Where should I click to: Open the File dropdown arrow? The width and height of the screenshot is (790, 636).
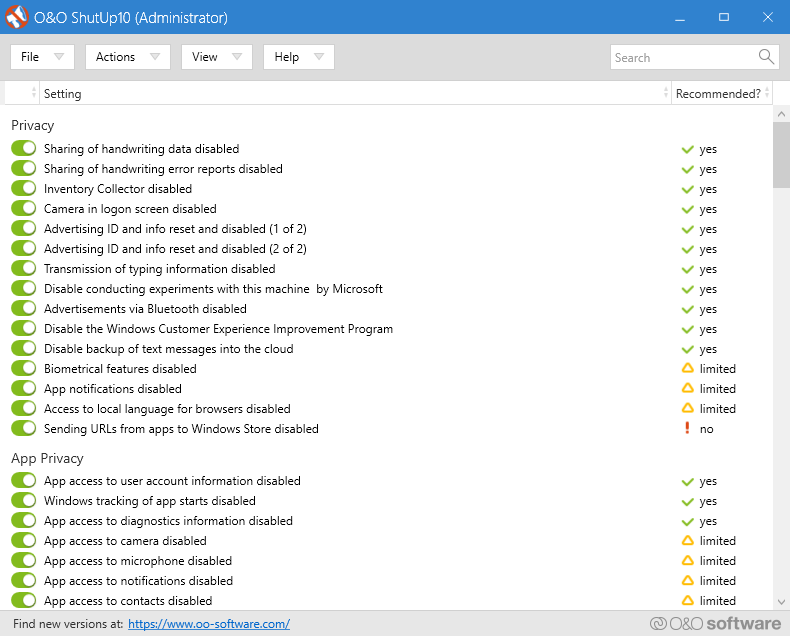59,57
